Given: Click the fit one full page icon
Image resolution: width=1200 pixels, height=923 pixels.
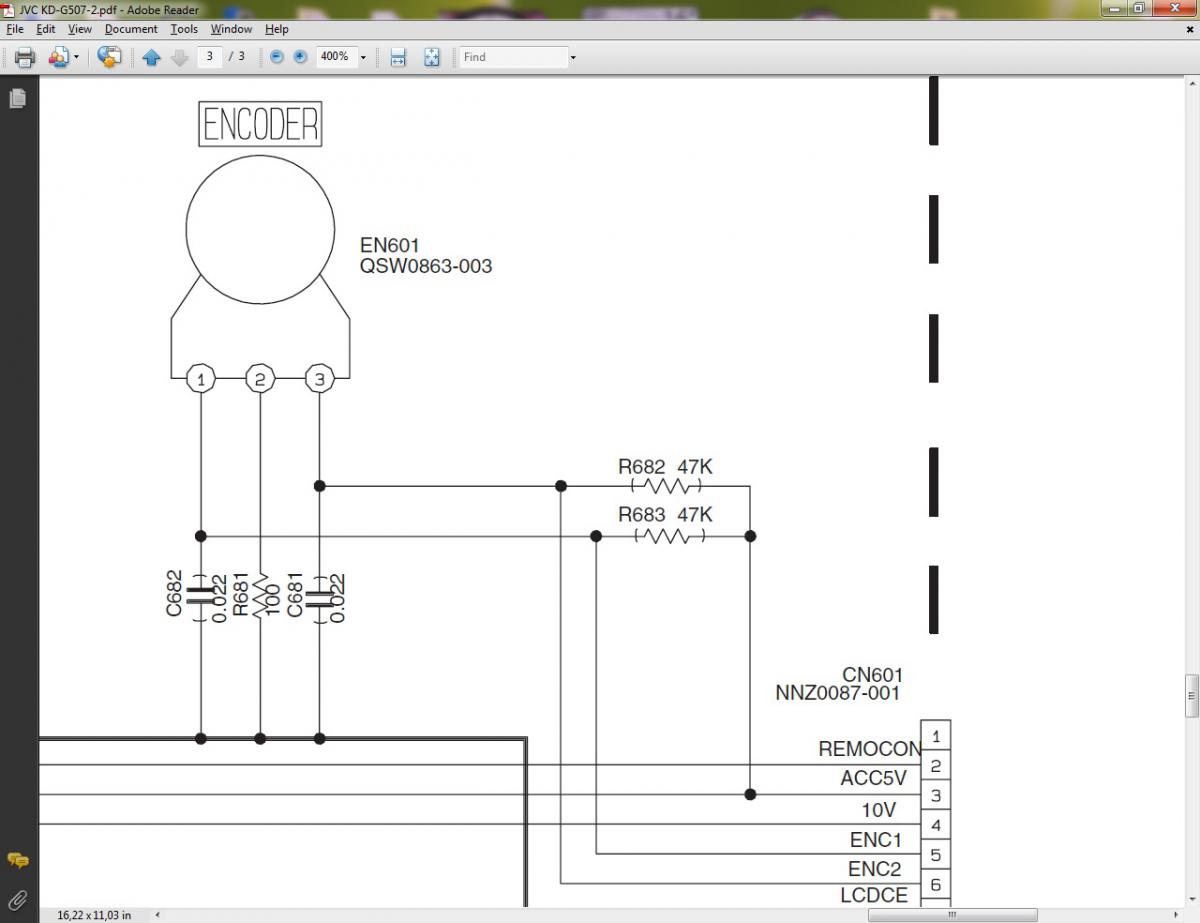Looking at the screenshot, I should point(432,57).
